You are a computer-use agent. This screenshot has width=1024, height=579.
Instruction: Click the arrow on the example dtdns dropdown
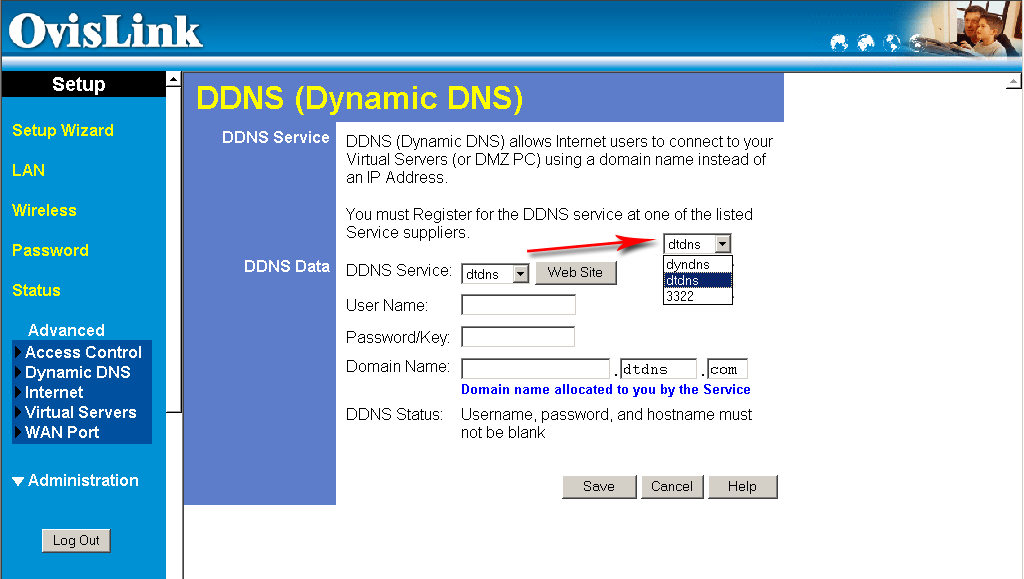(722, 243)
